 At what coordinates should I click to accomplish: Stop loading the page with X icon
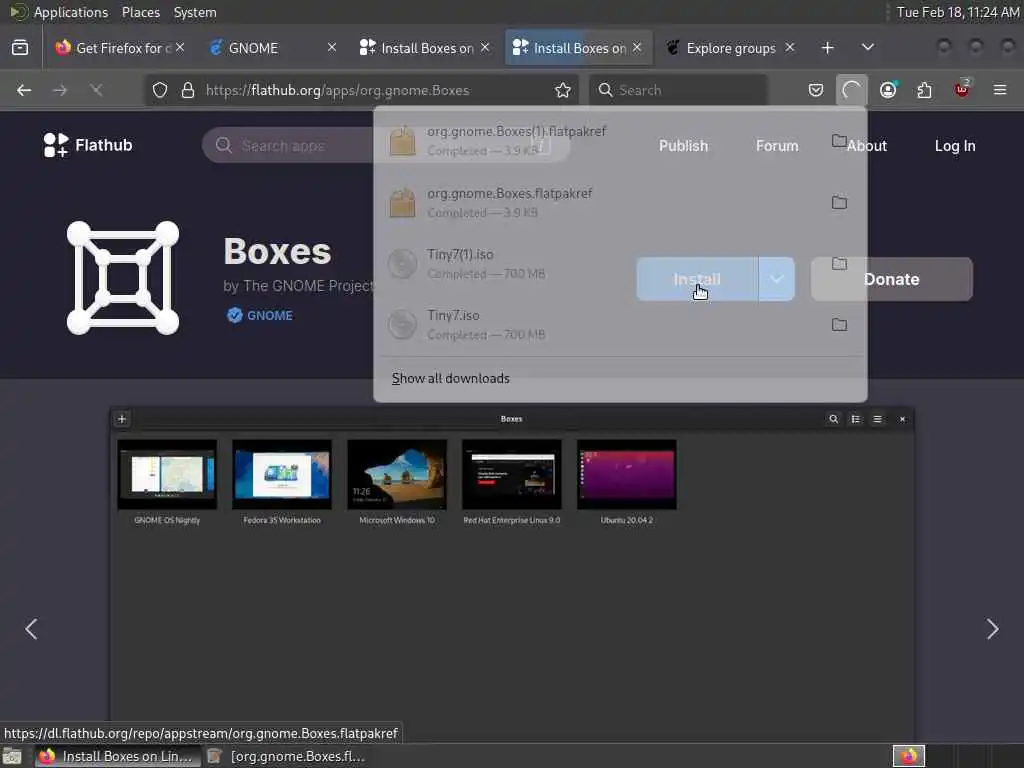tap(96, 90)
